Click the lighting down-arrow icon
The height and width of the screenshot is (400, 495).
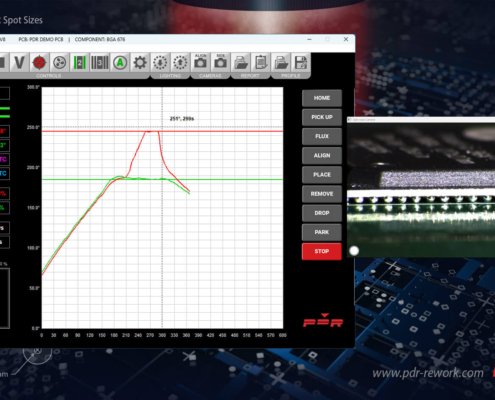click(x=160, y=62)
